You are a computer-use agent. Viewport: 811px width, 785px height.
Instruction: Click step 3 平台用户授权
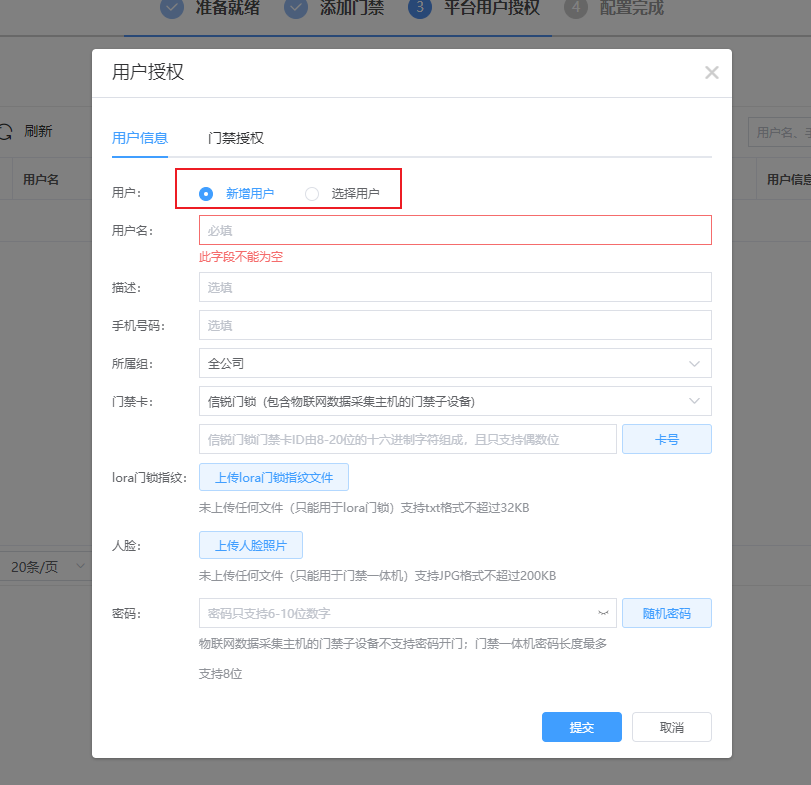[474, 8]
